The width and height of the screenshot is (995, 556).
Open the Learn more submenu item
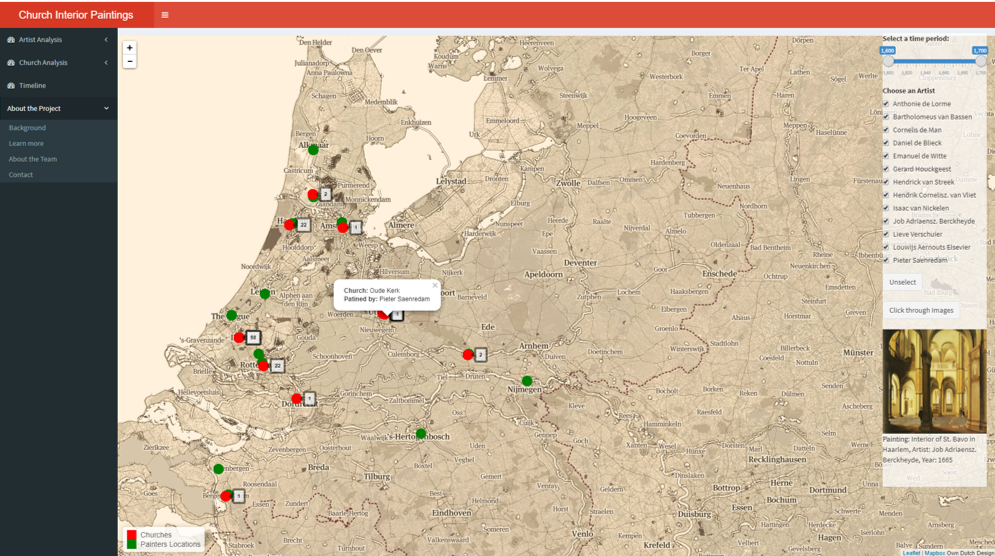tap(26, 143)
